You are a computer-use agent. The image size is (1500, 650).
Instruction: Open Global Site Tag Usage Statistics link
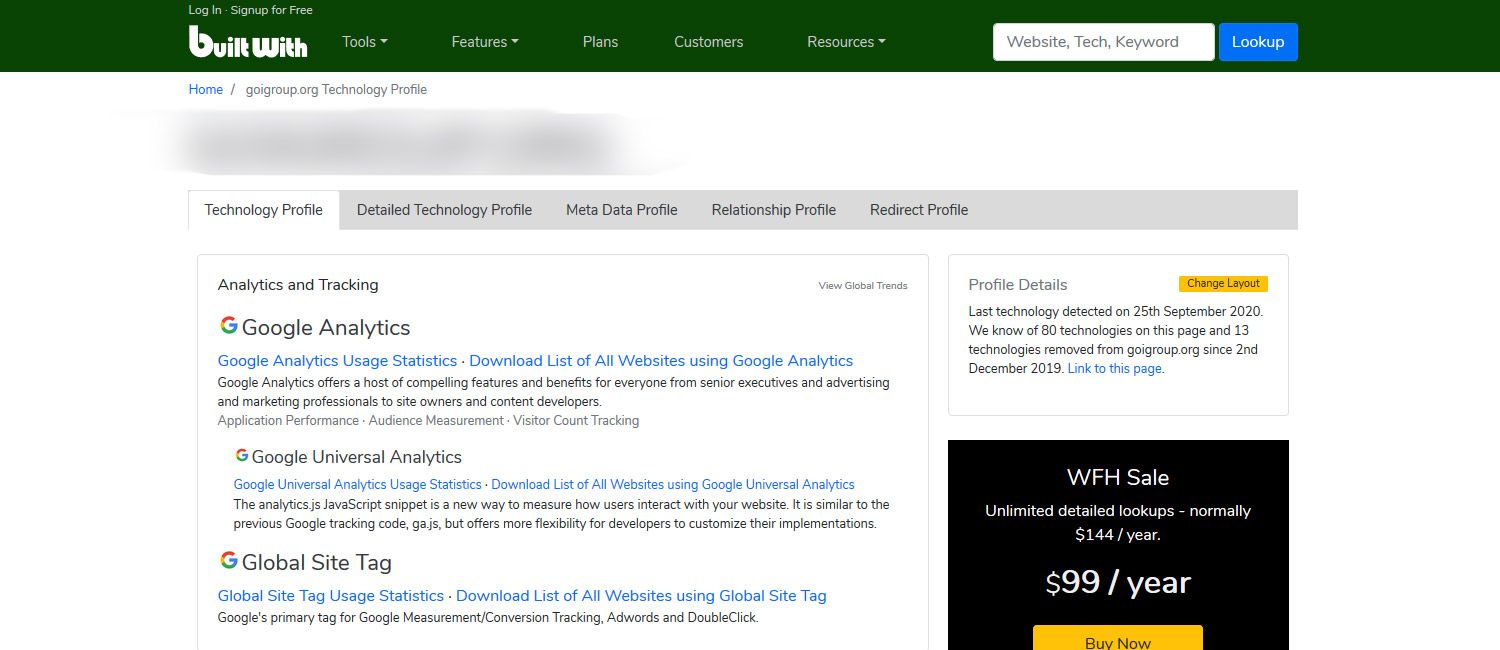point(331,596)
